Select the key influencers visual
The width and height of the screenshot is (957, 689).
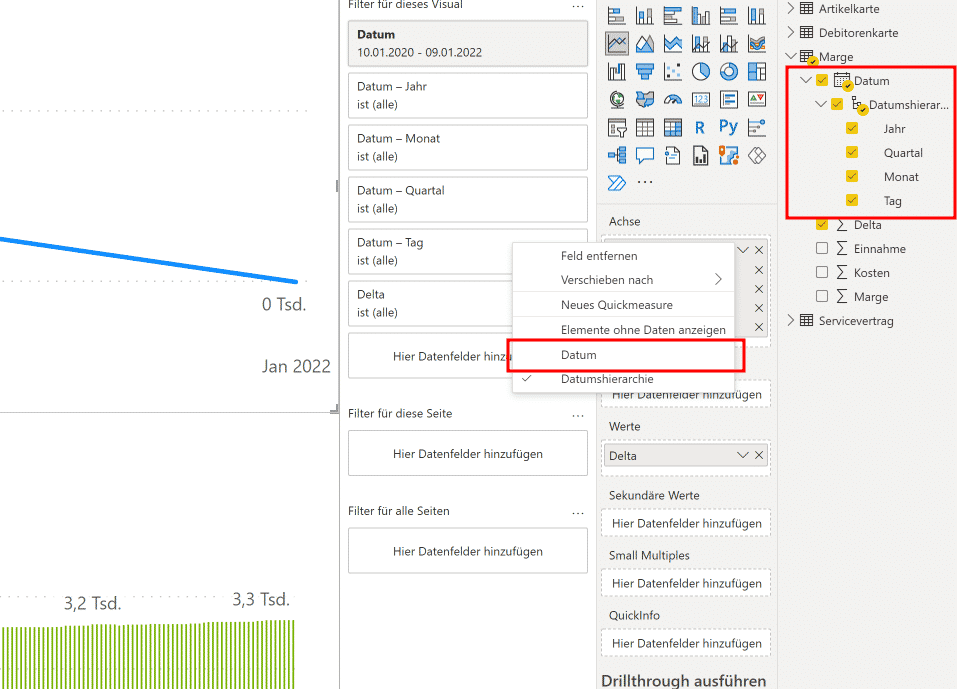click(757, 128)
